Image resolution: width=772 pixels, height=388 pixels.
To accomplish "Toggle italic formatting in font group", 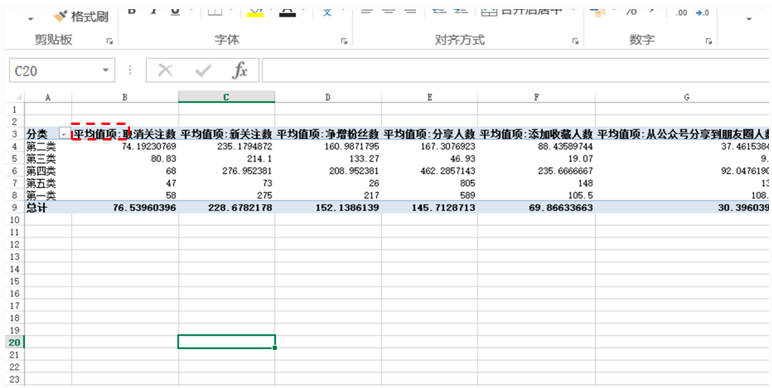I will pyautogui.click(x=154, y=11).
